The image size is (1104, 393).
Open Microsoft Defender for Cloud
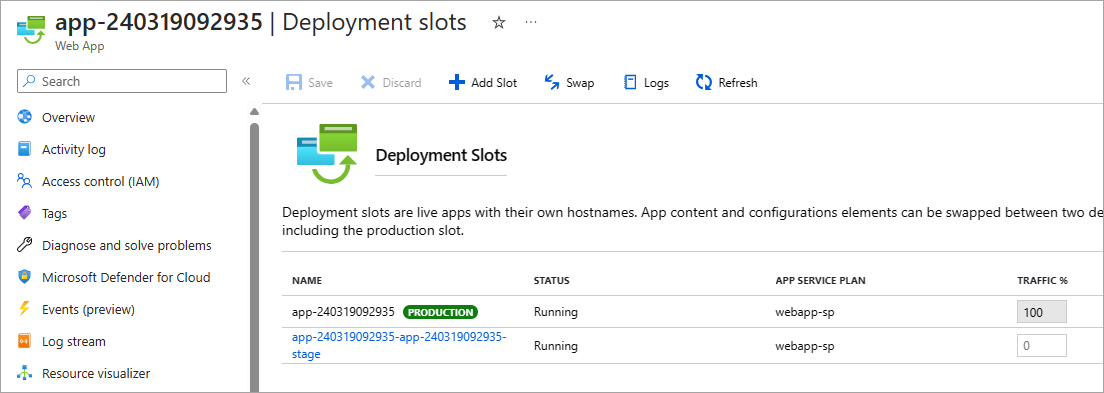tap(126, 277)
